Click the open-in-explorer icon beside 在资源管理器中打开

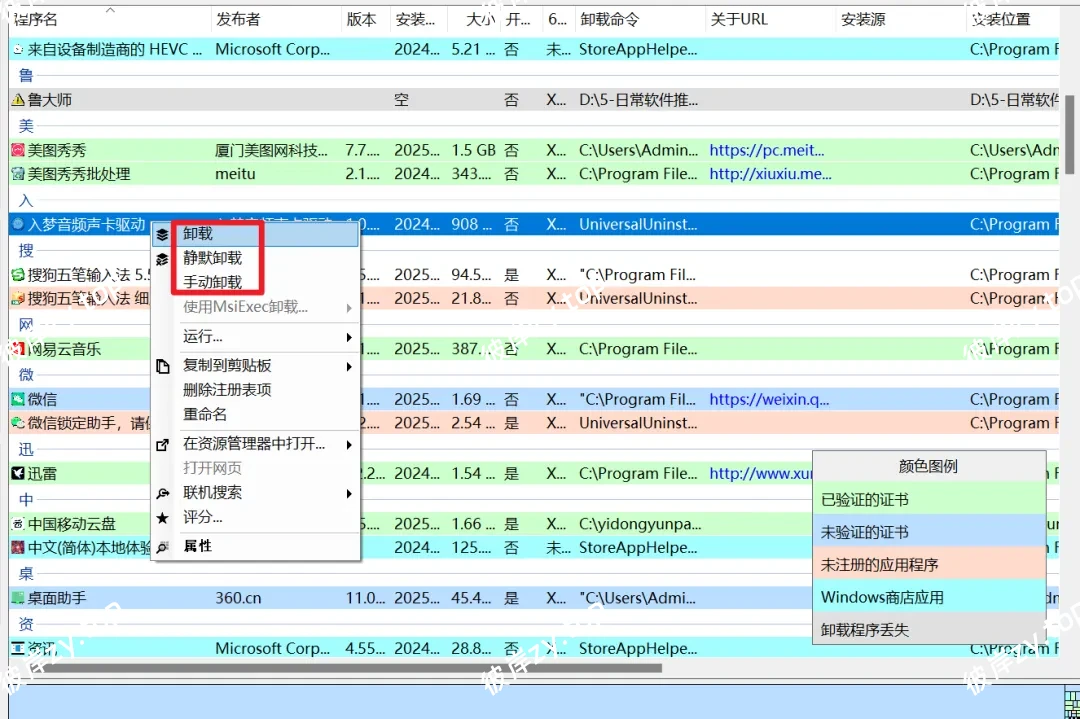(163, 444)
